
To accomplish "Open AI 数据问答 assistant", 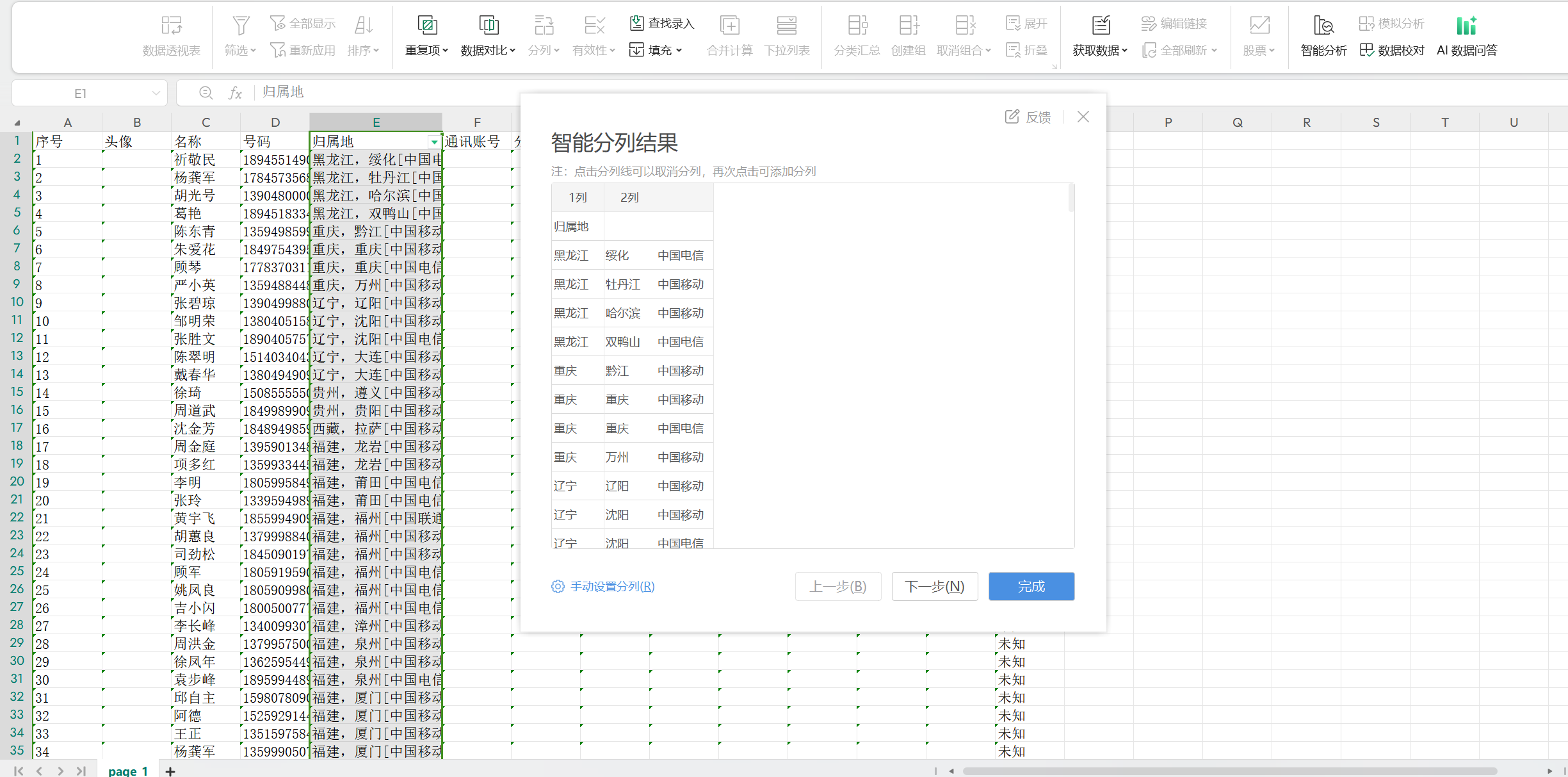I will coord(1466,26).
